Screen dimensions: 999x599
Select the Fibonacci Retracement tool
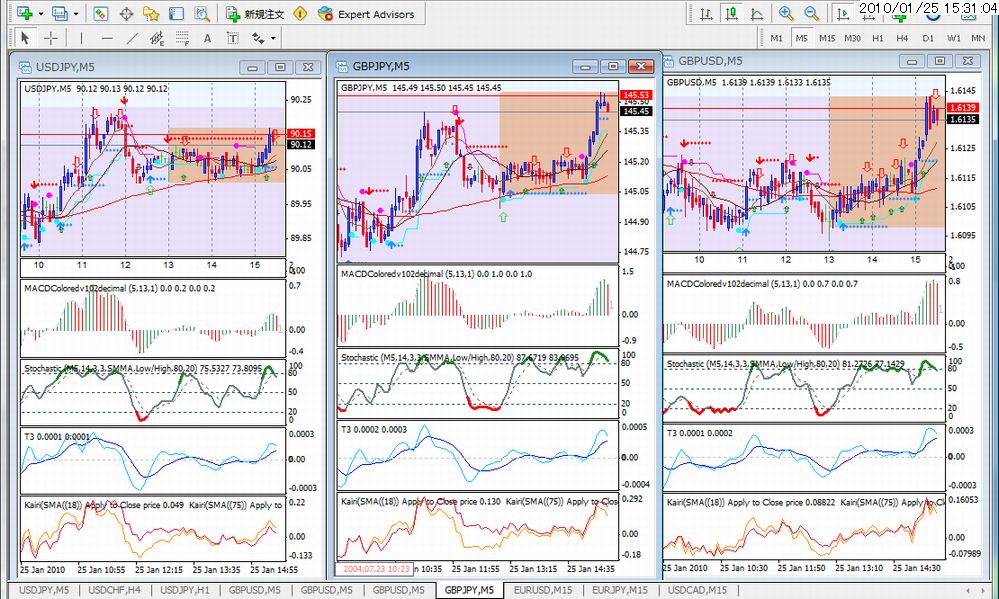pos(182,38)
